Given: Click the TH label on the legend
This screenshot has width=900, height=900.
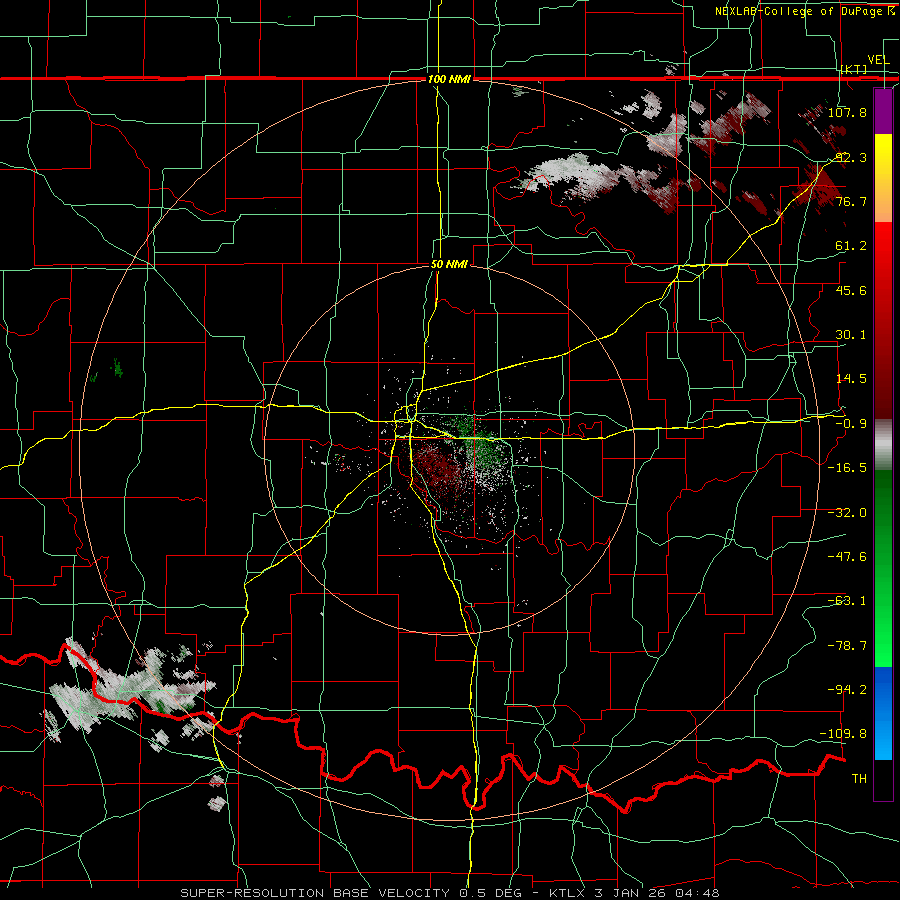Looking at the screenshot, I should [859, 779].
